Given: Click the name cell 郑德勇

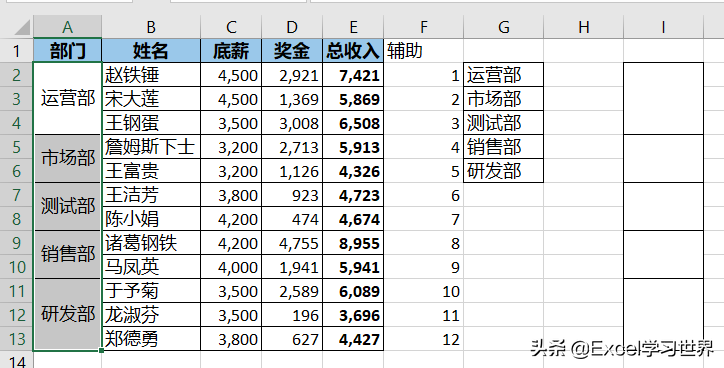Looking at the screenshot, I should (x=151, y=339).
